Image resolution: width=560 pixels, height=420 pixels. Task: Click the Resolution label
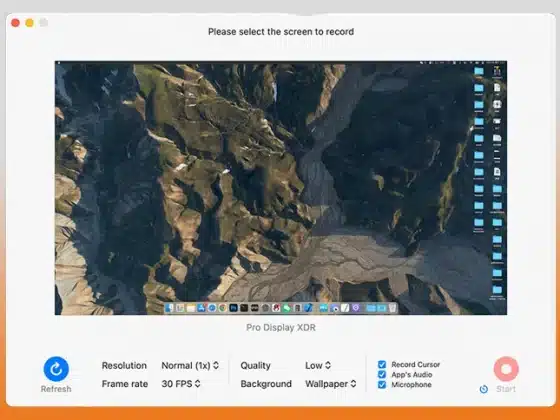124,365
